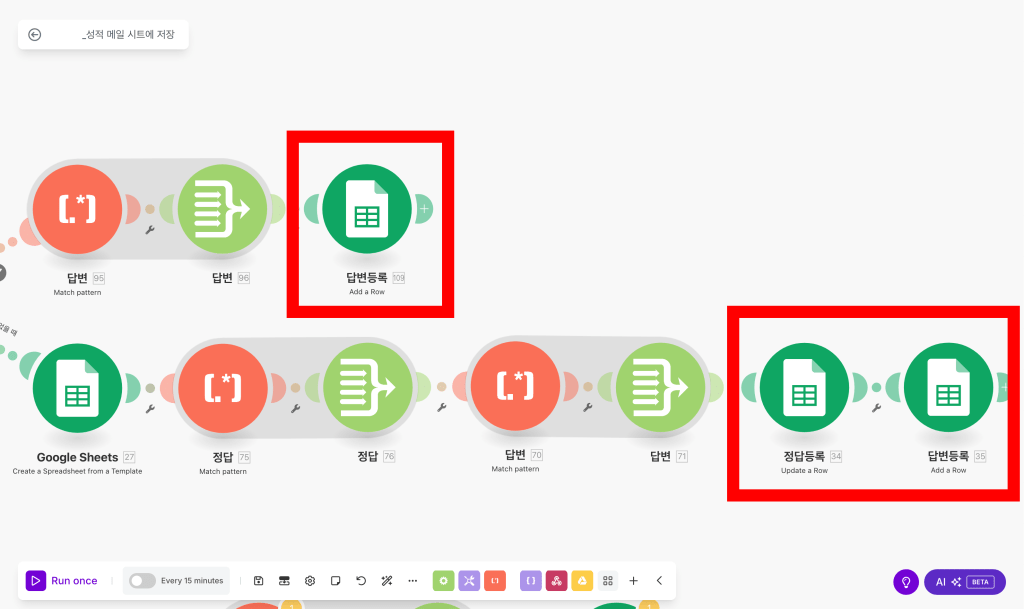Click the 정답등록 Update a Row module
1024x609 pixels.
pos(804,388)
